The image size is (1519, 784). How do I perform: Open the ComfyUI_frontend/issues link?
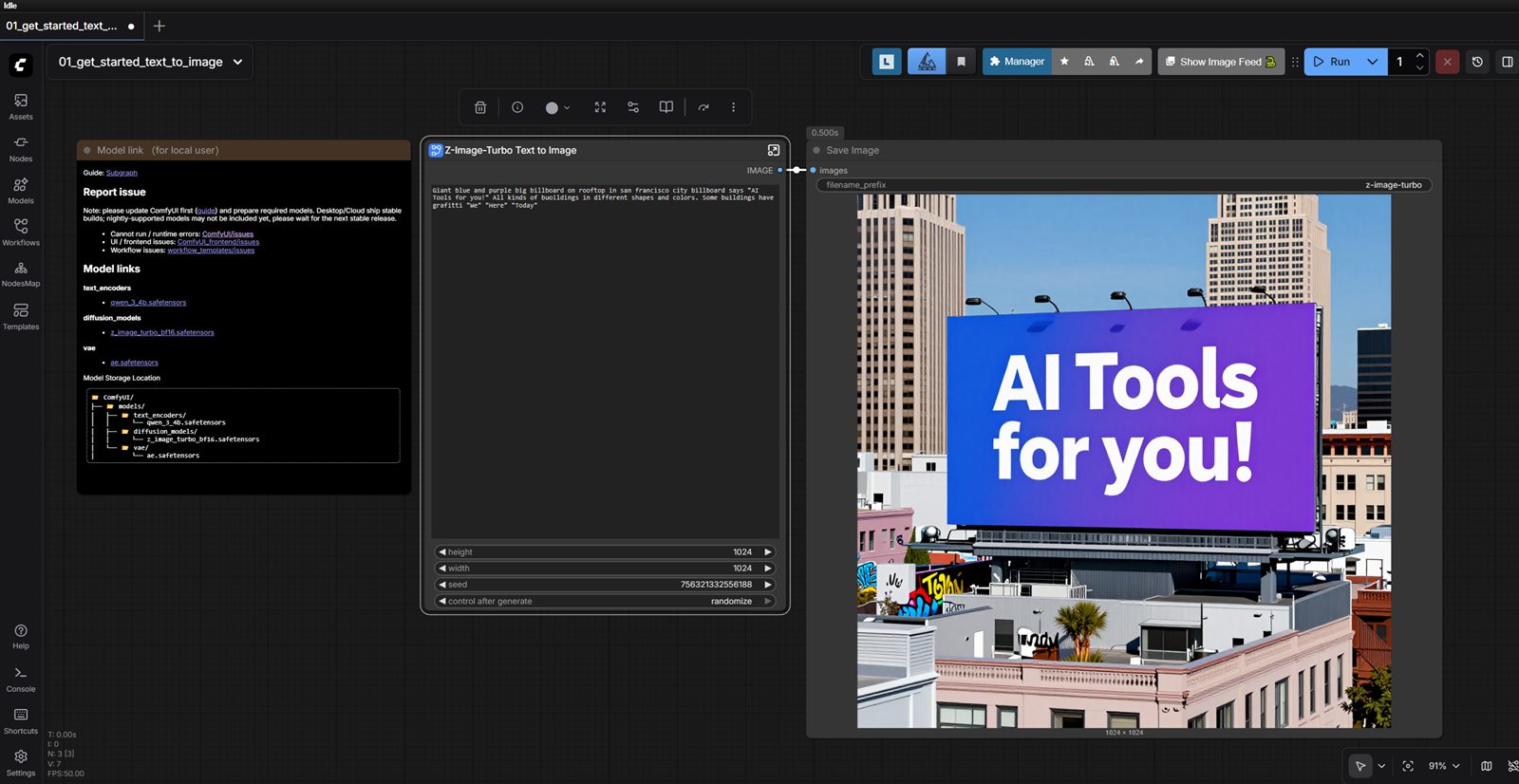pos(218,242)
